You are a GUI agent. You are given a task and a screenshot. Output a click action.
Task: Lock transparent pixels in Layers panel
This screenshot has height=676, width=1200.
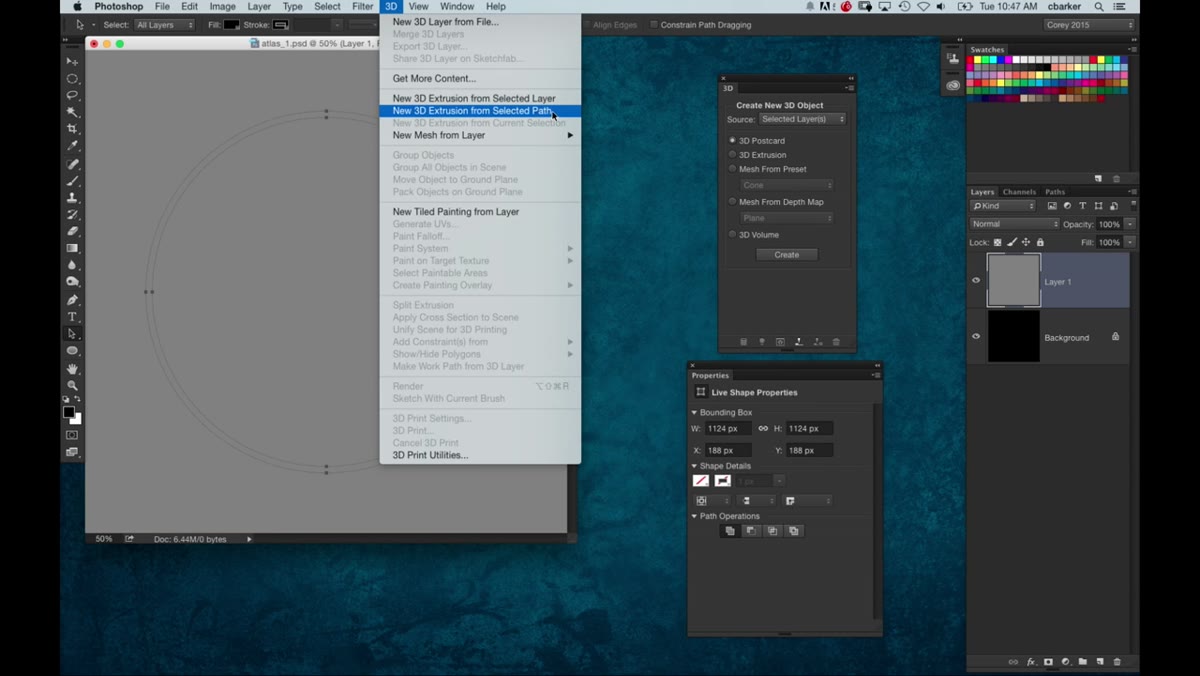(998, 242)
